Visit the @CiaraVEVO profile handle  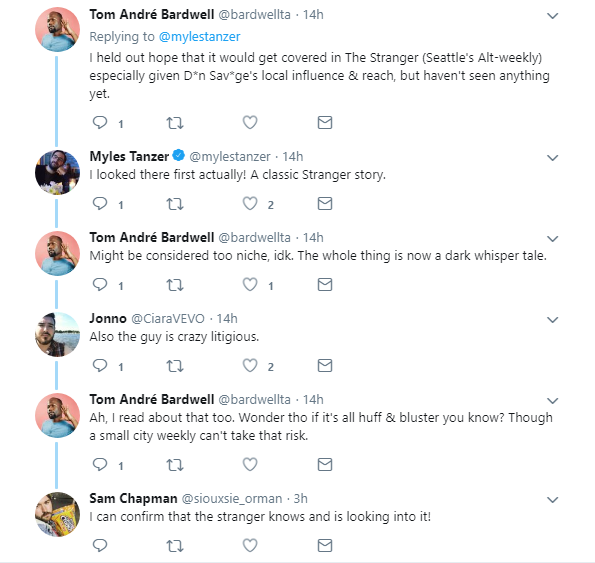168,318
